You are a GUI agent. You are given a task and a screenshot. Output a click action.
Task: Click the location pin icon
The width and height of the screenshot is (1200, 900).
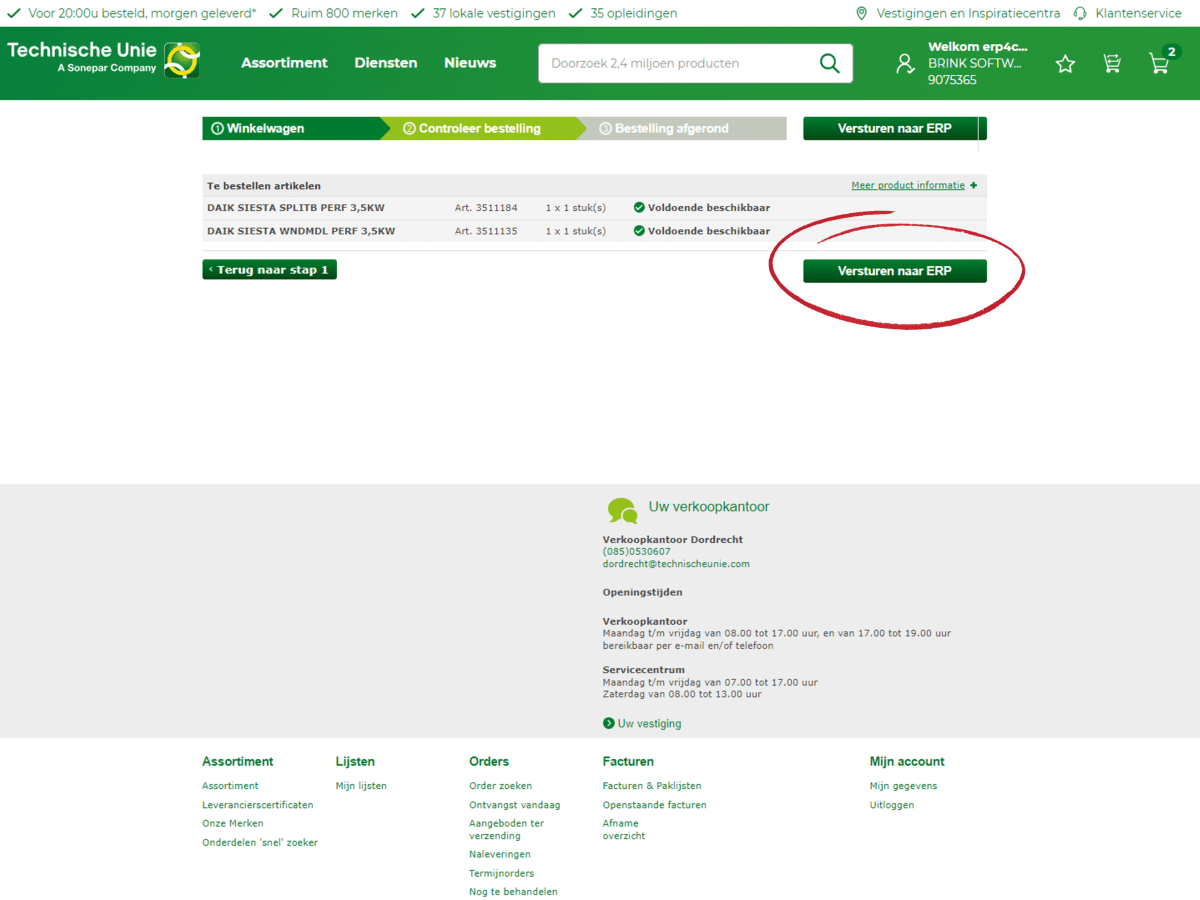[861, 13]
